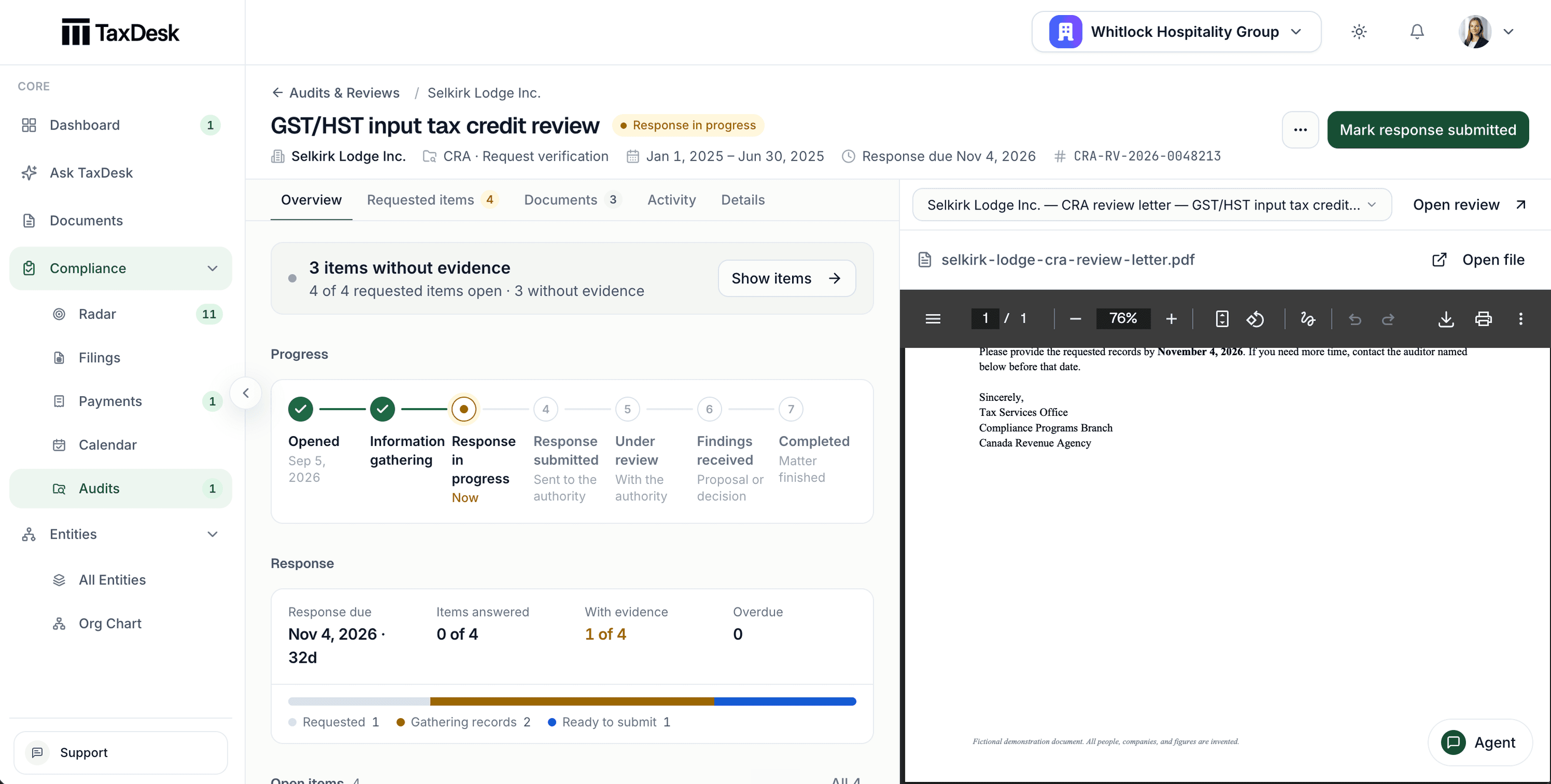Click the Ready to submit blue bar segment
The image size is (1551, 784).
785,702
